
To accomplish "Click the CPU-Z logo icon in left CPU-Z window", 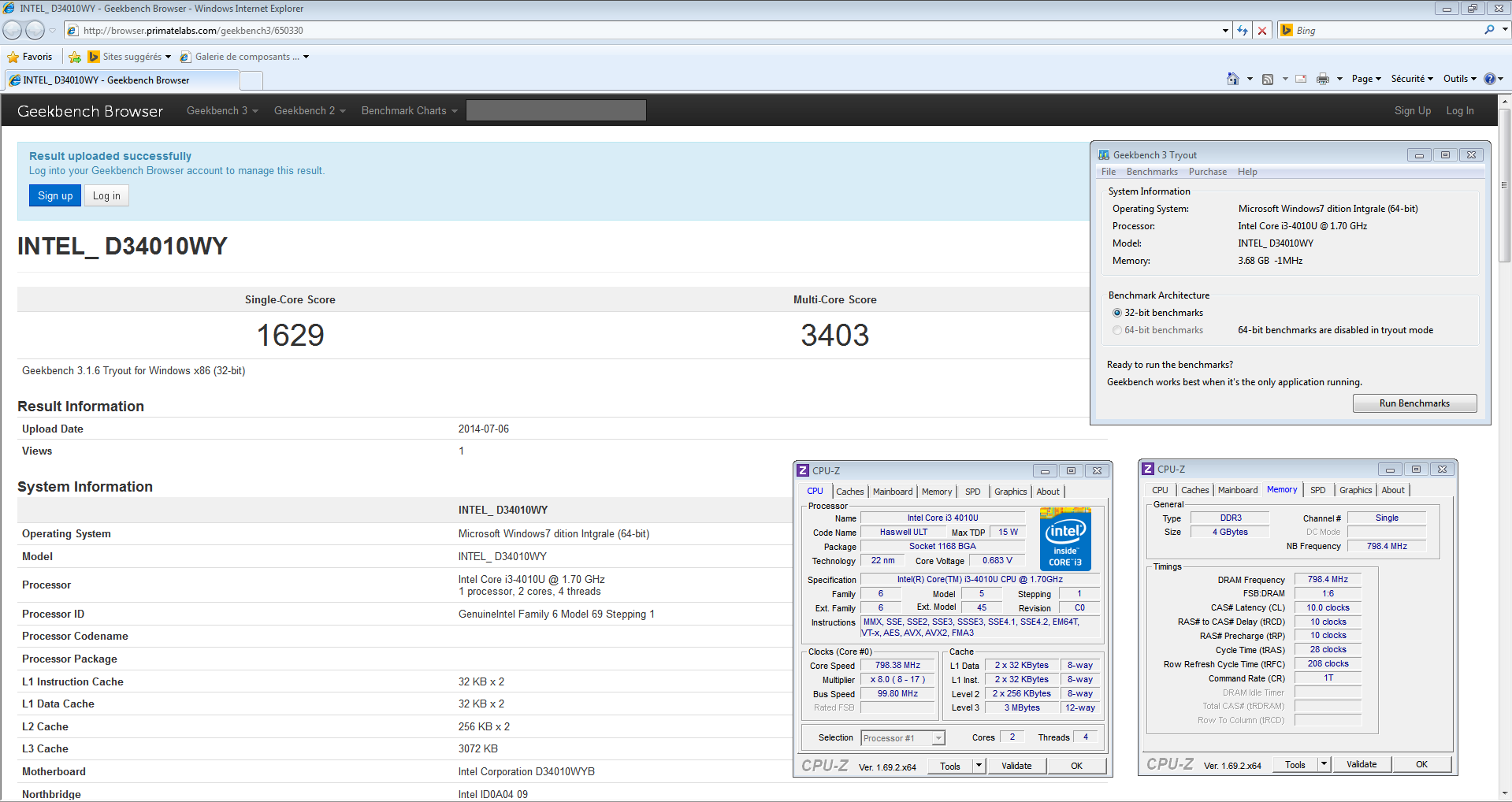I will (x=803, y=470).
